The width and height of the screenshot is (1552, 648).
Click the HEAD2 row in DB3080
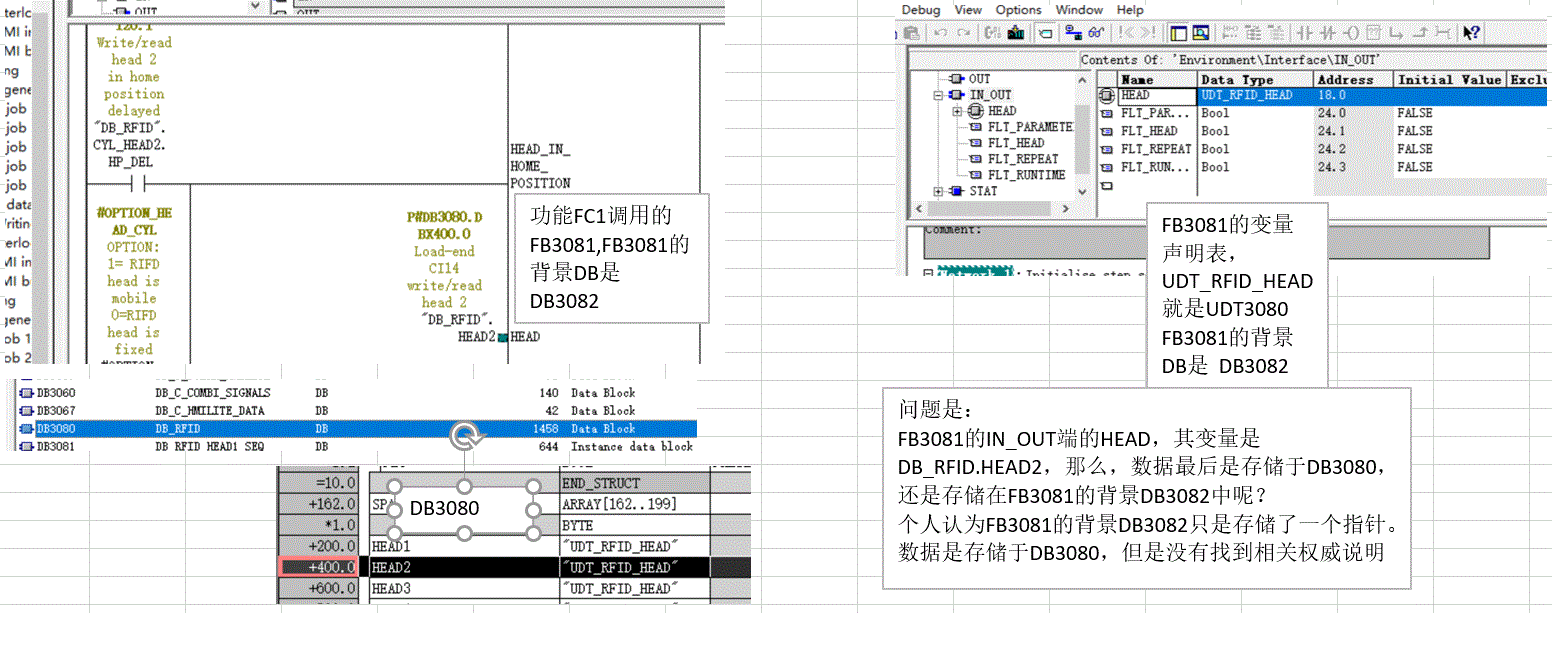coord(513,568)
